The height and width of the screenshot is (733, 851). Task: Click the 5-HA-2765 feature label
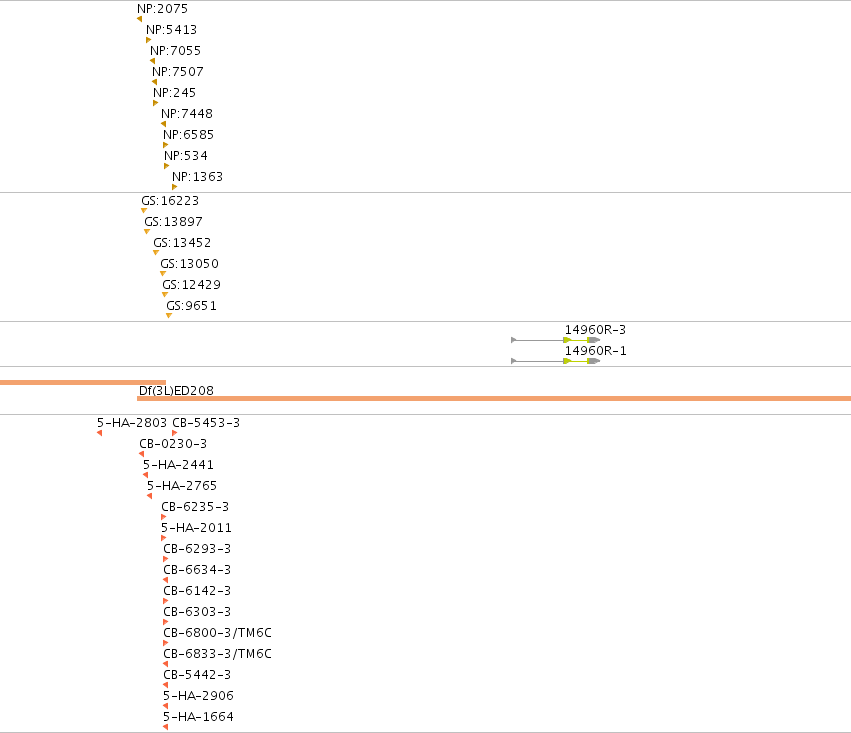(x=182, y=486)
